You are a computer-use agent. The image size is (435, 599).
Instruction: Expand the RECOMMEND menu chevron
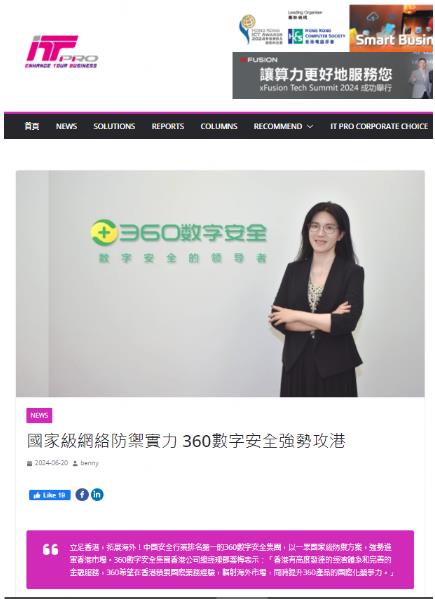[310, 126]
